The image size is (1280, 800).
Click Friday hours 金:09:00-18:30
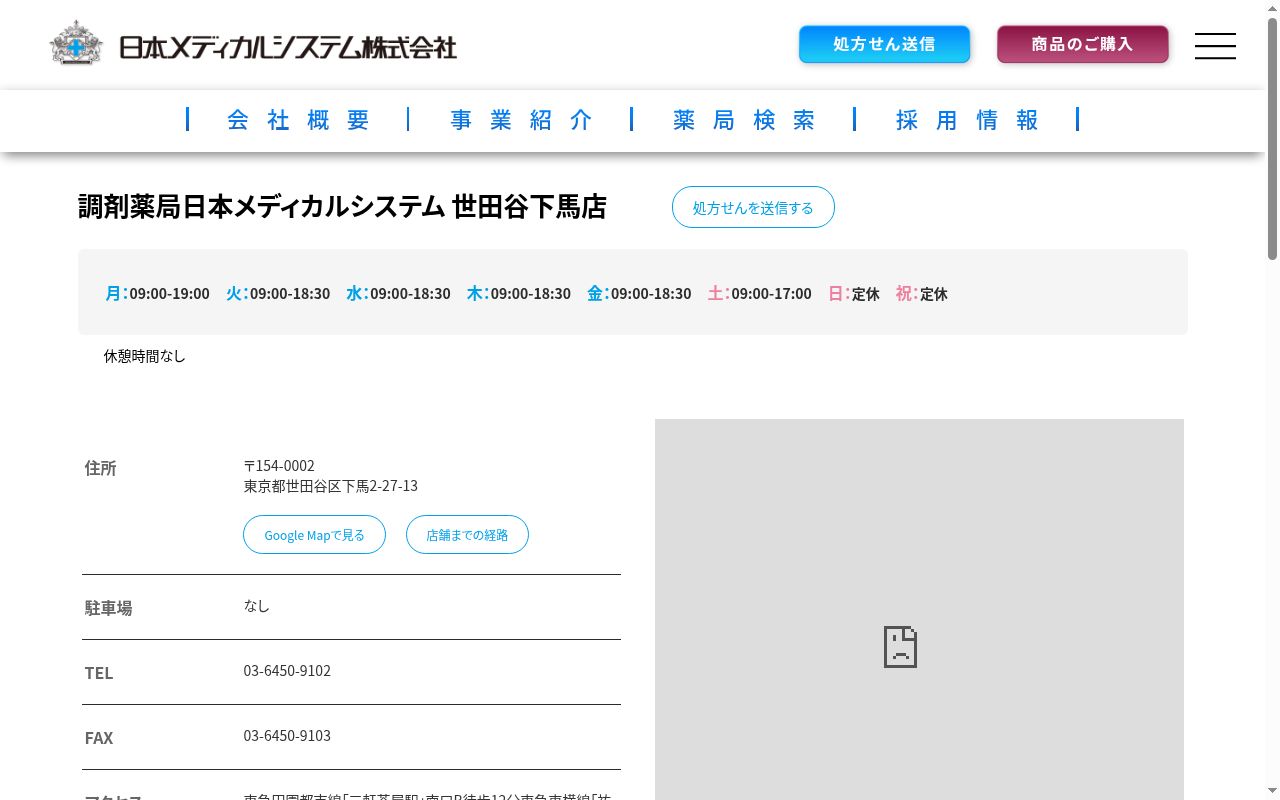click(639, 293)
